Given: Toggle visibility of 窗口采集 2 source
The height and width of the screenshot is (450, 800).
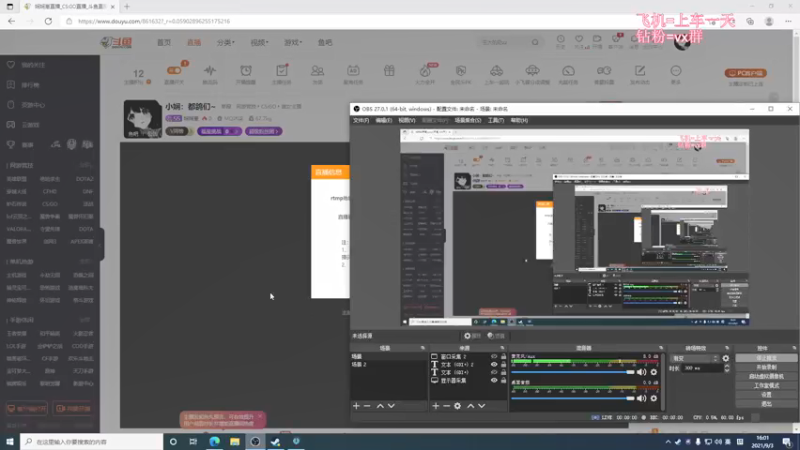Looking at the screenshot, I should tap(493, 357).
